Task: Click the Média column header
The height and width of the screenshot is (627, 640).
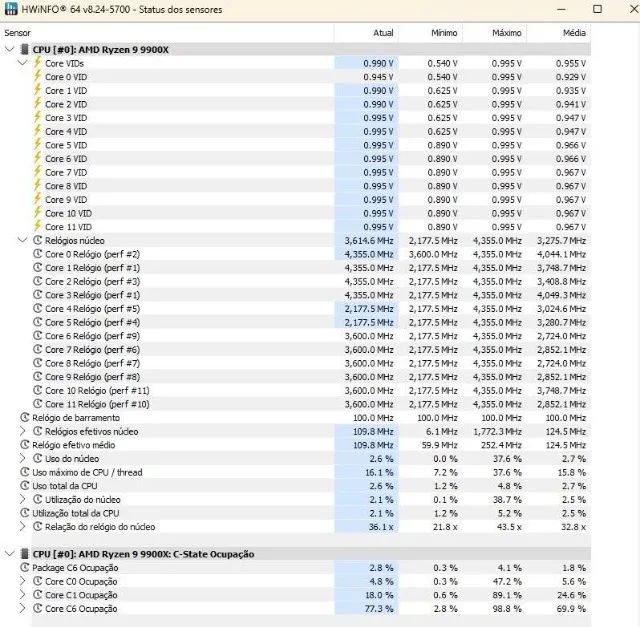Action: [574, 33]
